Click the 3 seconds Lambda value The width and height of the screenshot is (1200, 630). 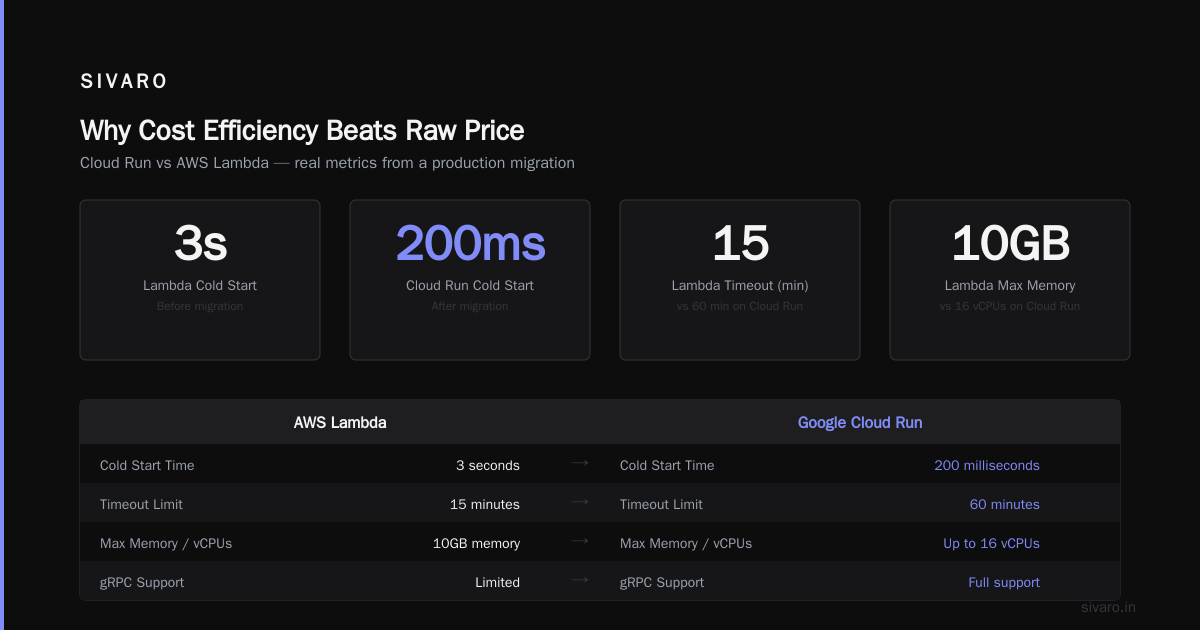[x=488, y=465]
